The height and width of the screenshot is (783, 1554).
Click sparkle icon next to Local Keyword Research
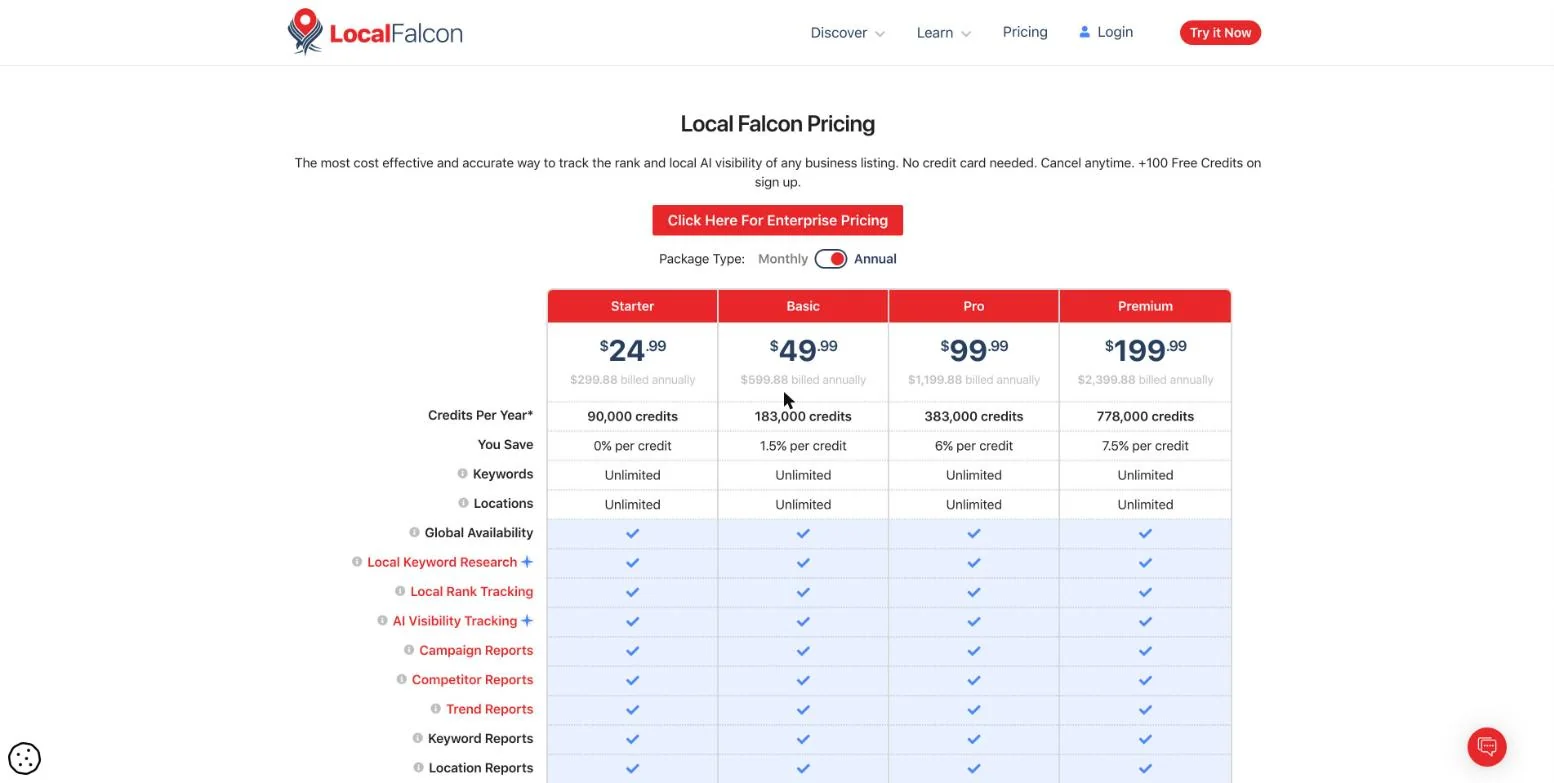click(x=527, y=562)
